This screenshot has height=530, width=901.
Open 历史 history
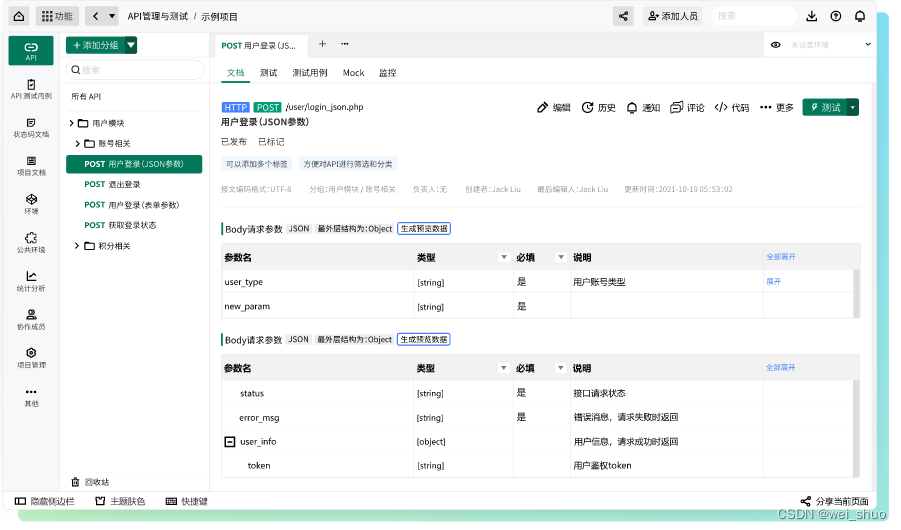(x=599, y=107)
